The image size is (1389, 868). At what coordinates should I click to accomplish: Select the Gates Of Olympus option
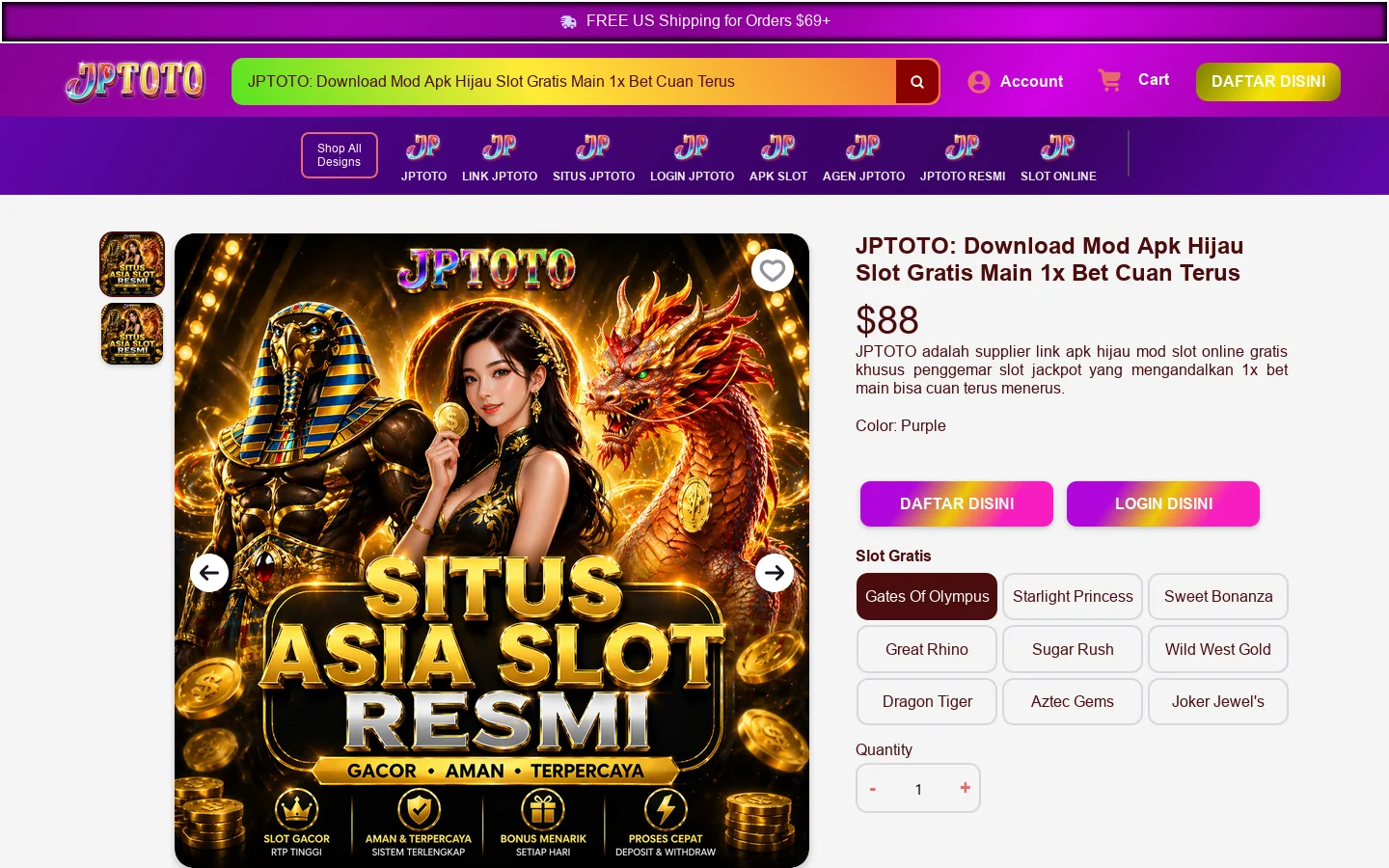927,597
